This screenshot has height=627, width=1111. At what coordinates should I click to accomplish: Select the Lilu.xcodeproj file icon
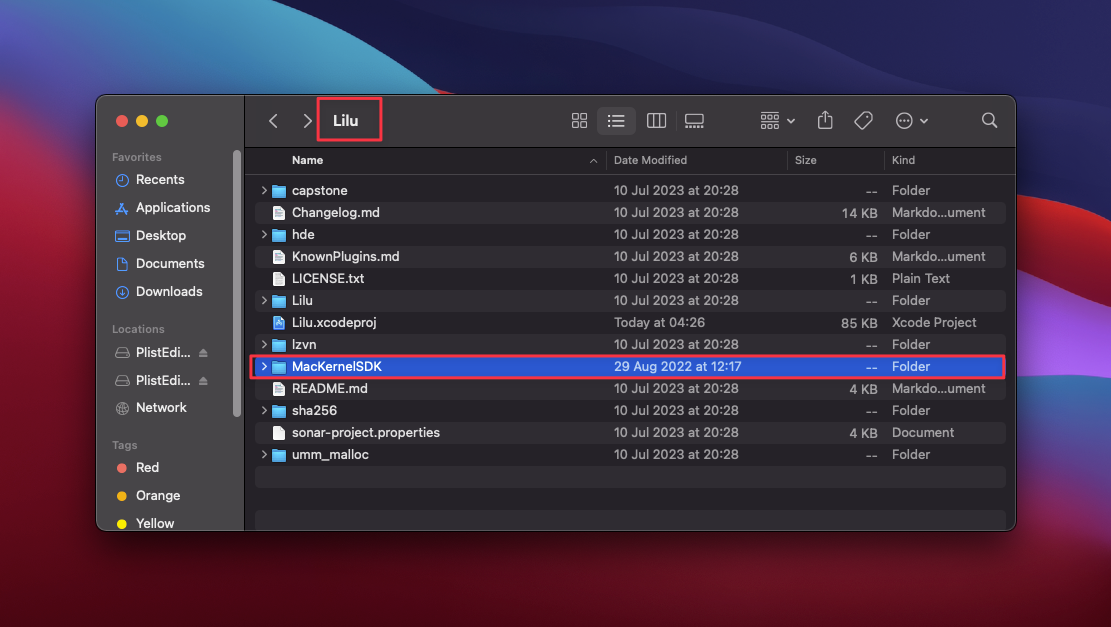(x=278, y=322)
